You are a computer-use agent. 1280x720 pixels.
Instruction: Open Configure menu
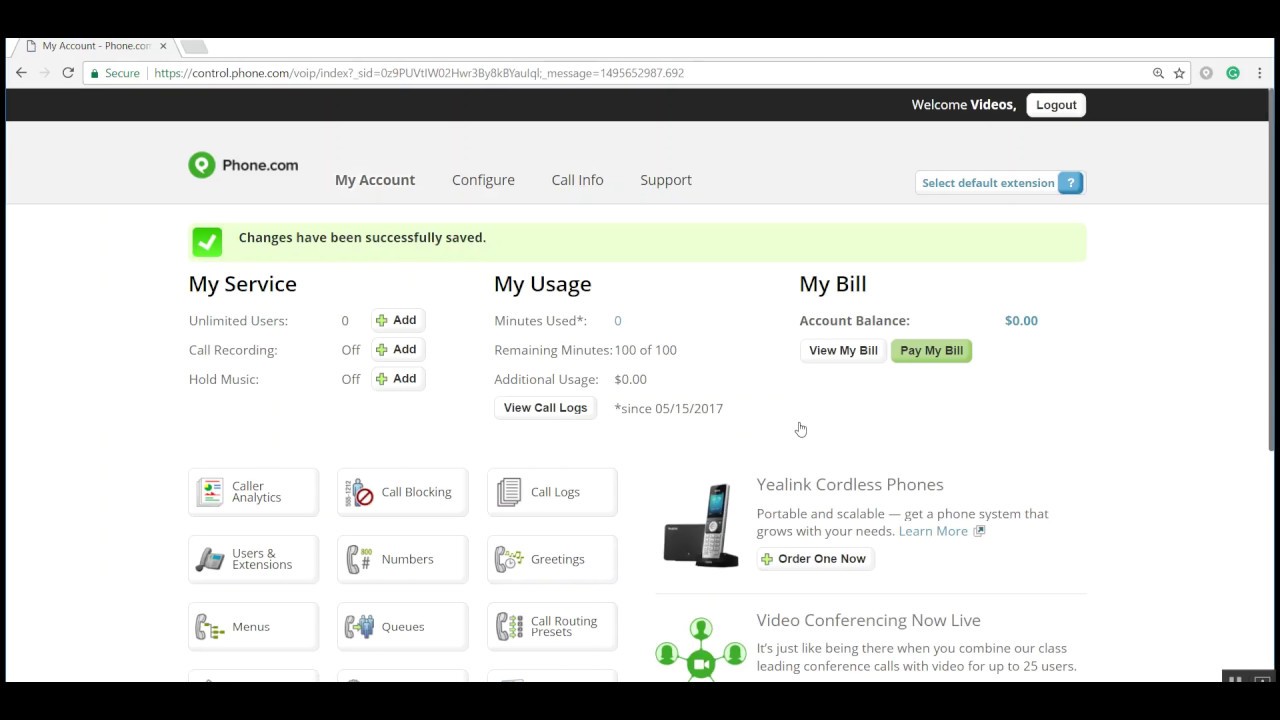coord(483,180)
